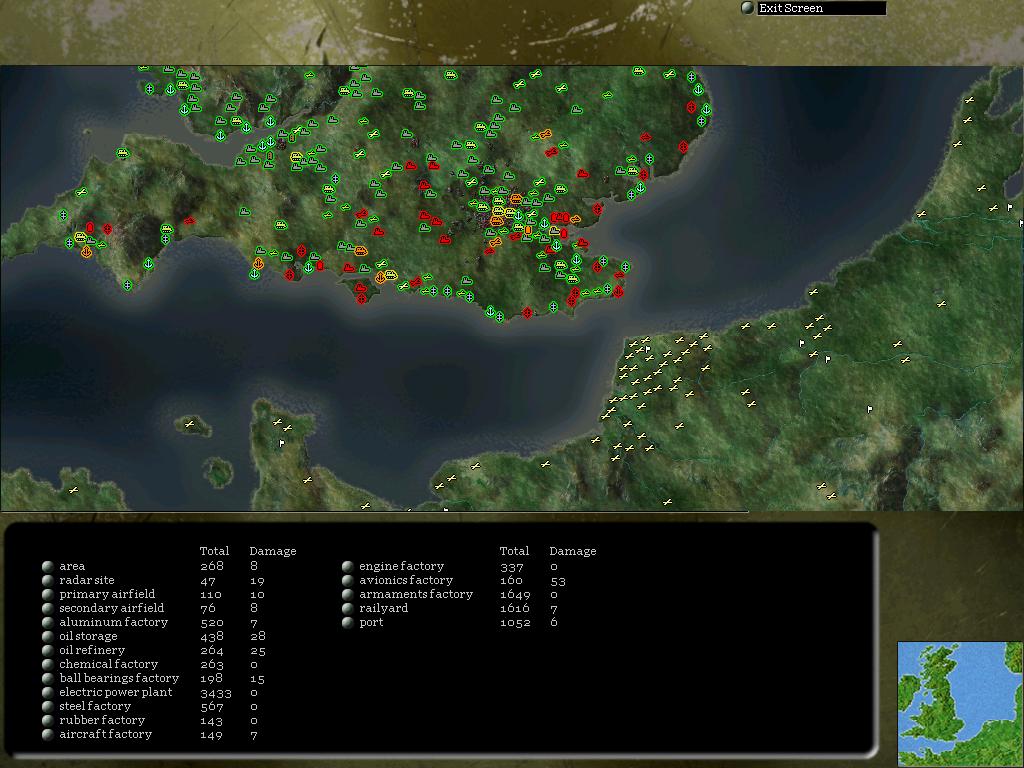Toggle the port filter

tap(347, 622)
